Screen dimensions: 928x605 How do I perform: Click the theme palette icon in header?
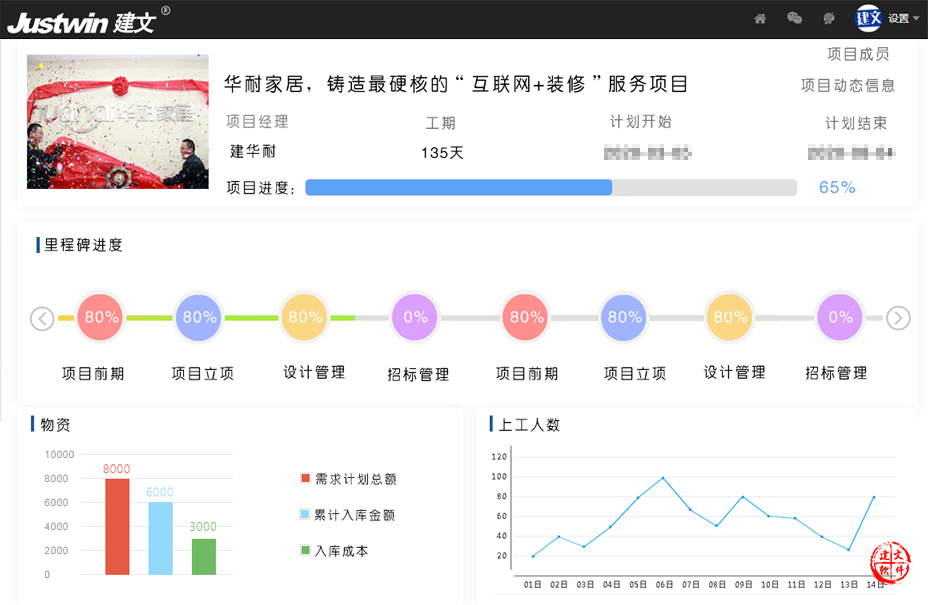point(829,18)
